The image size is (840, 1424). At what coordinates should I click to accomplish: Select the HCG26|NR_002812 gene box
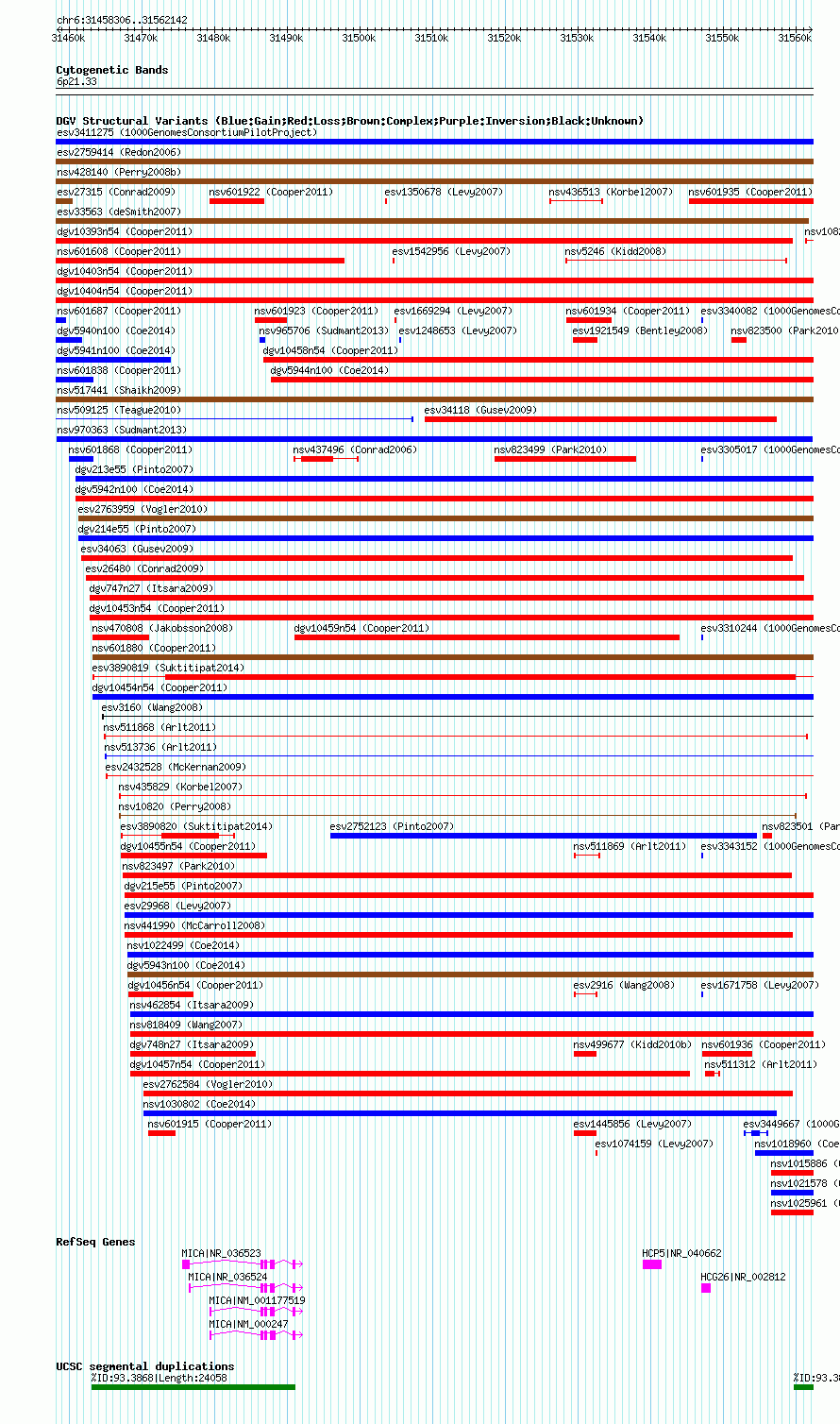(706, 1288)
